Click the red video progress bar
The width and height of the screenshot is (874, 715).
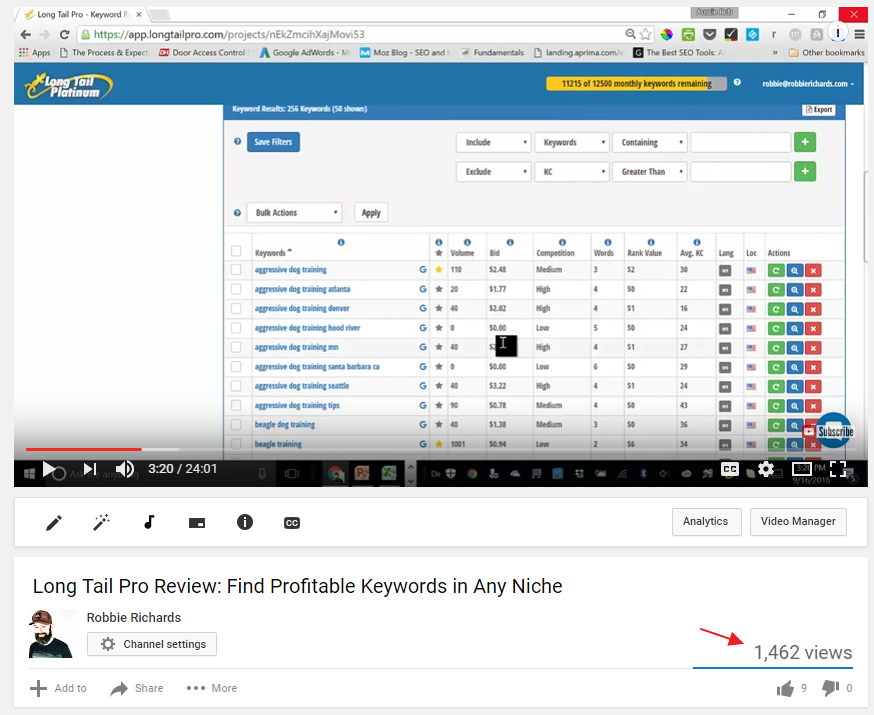click(83, 449)
